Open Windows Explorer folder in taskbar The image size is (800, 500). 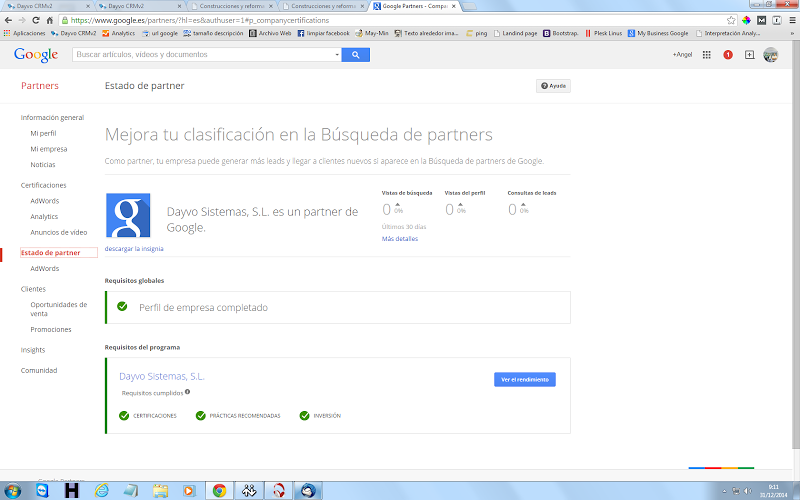click(160, 491)
